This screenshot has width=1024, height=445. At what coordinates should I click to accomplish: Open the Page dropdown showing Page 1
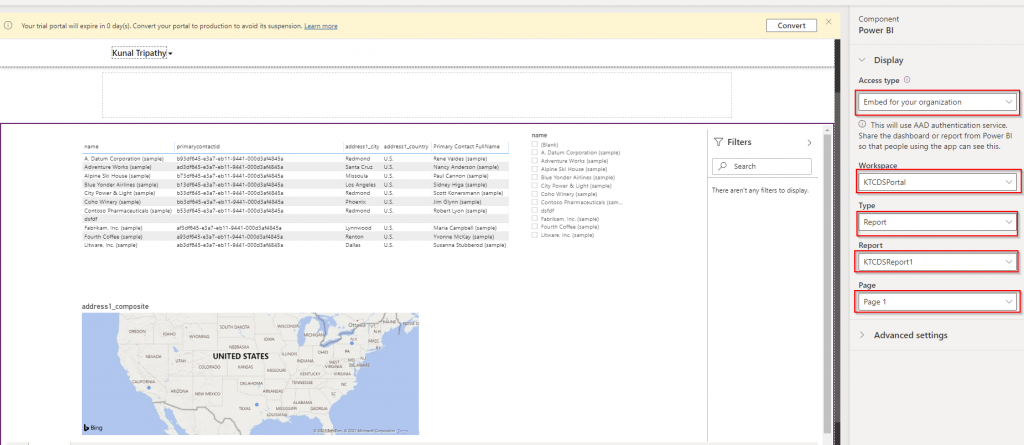(x=937, y=302)
